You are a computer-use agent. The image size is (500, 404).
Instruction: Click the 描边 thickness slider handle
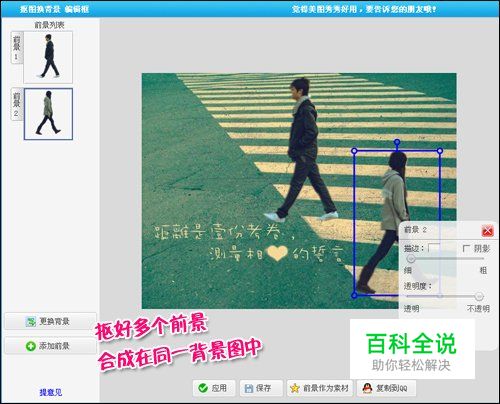411,258
